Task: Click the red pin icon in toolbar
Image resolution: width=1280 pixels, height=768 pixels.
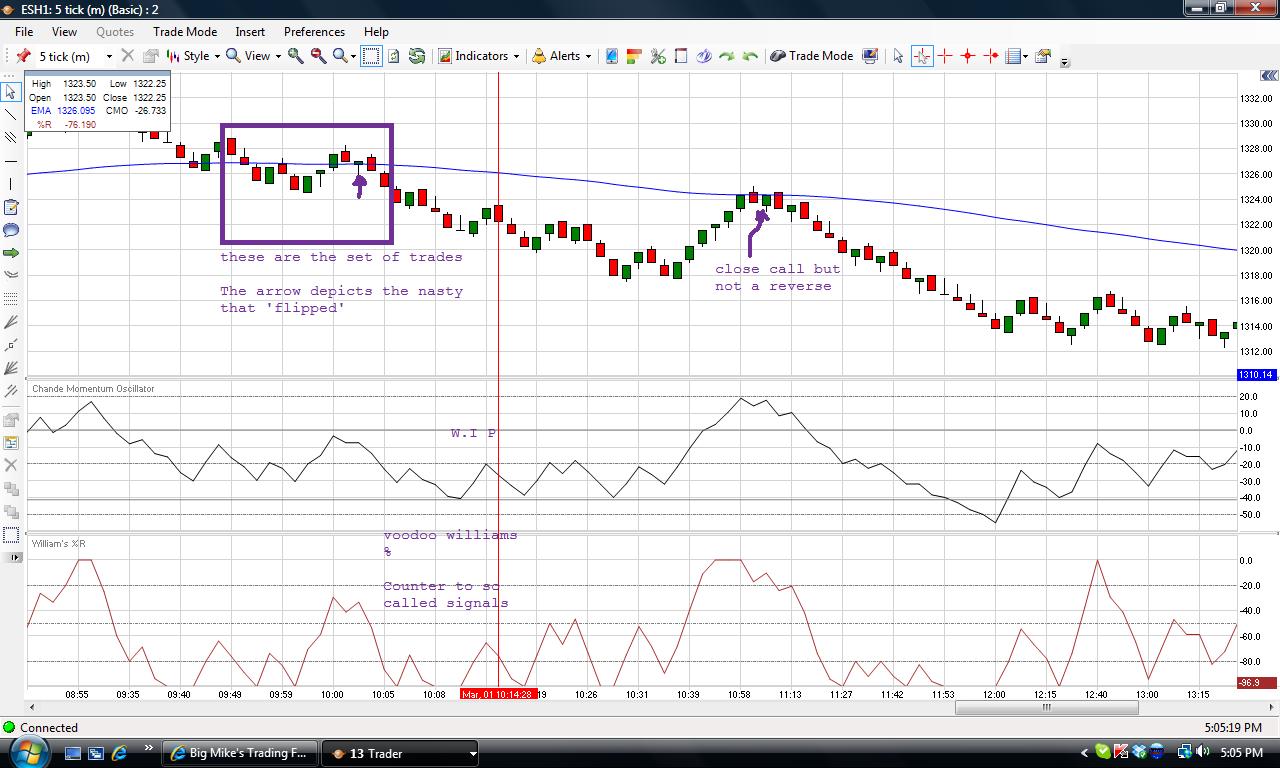Action: tap(23, 56)
